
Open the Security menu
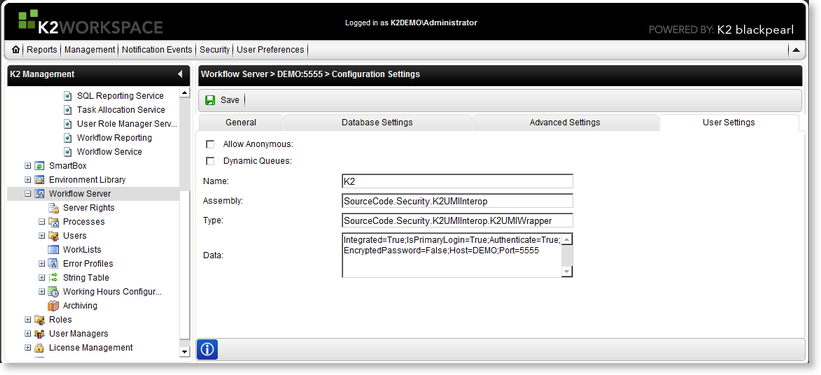click(215, 50)
